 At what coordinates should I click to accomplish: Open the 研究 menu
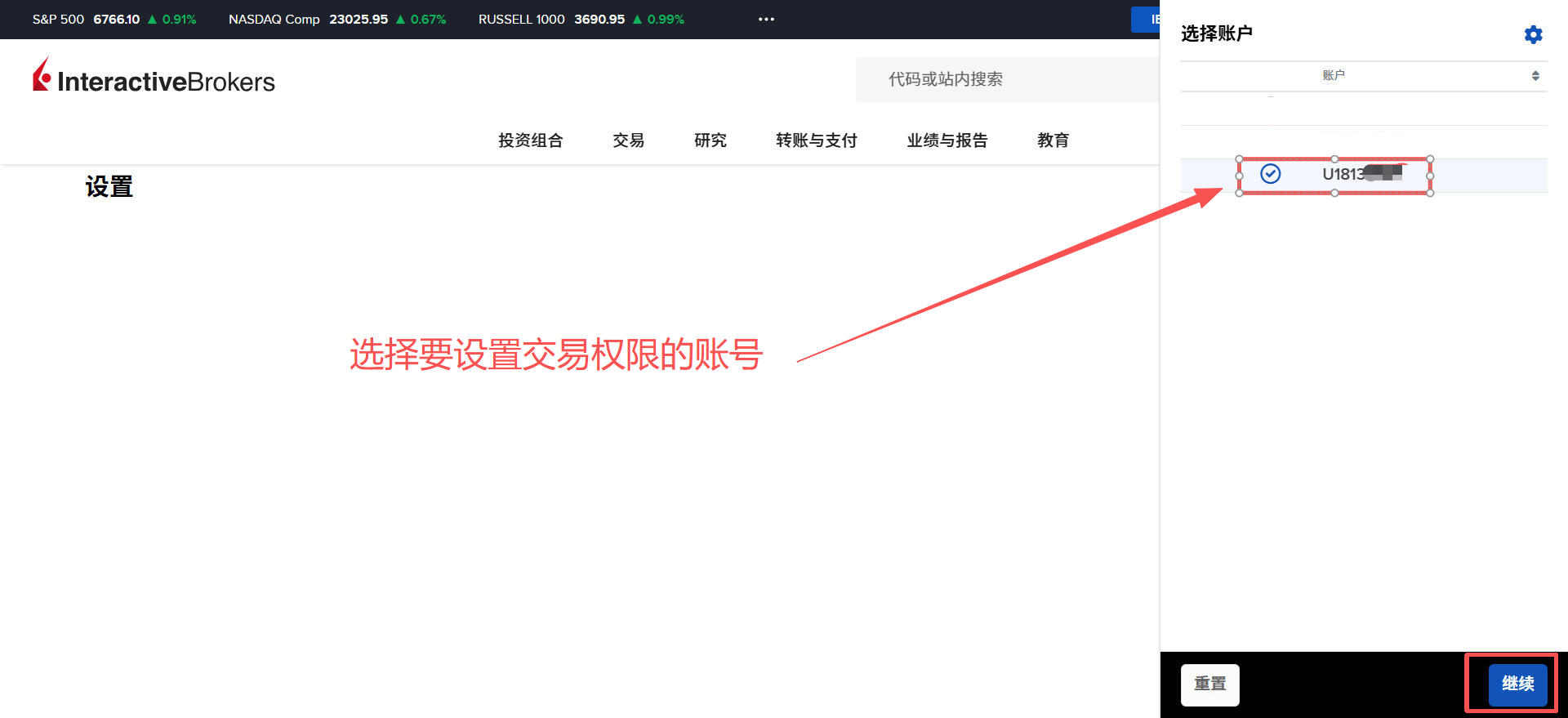coord(710,140)
